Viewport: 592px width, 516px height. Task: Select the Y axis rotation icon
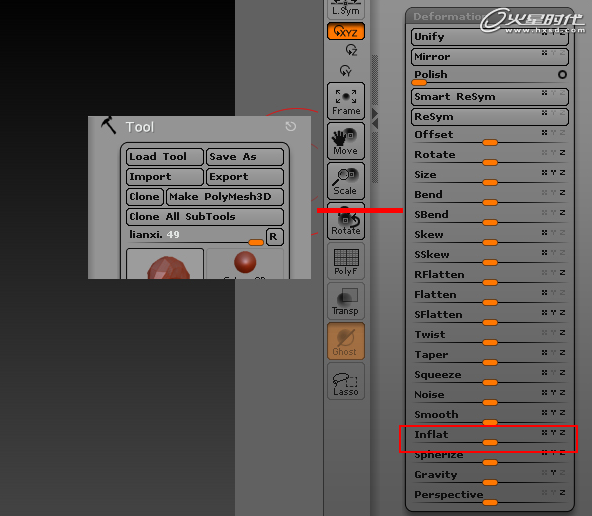click(345, 70)
